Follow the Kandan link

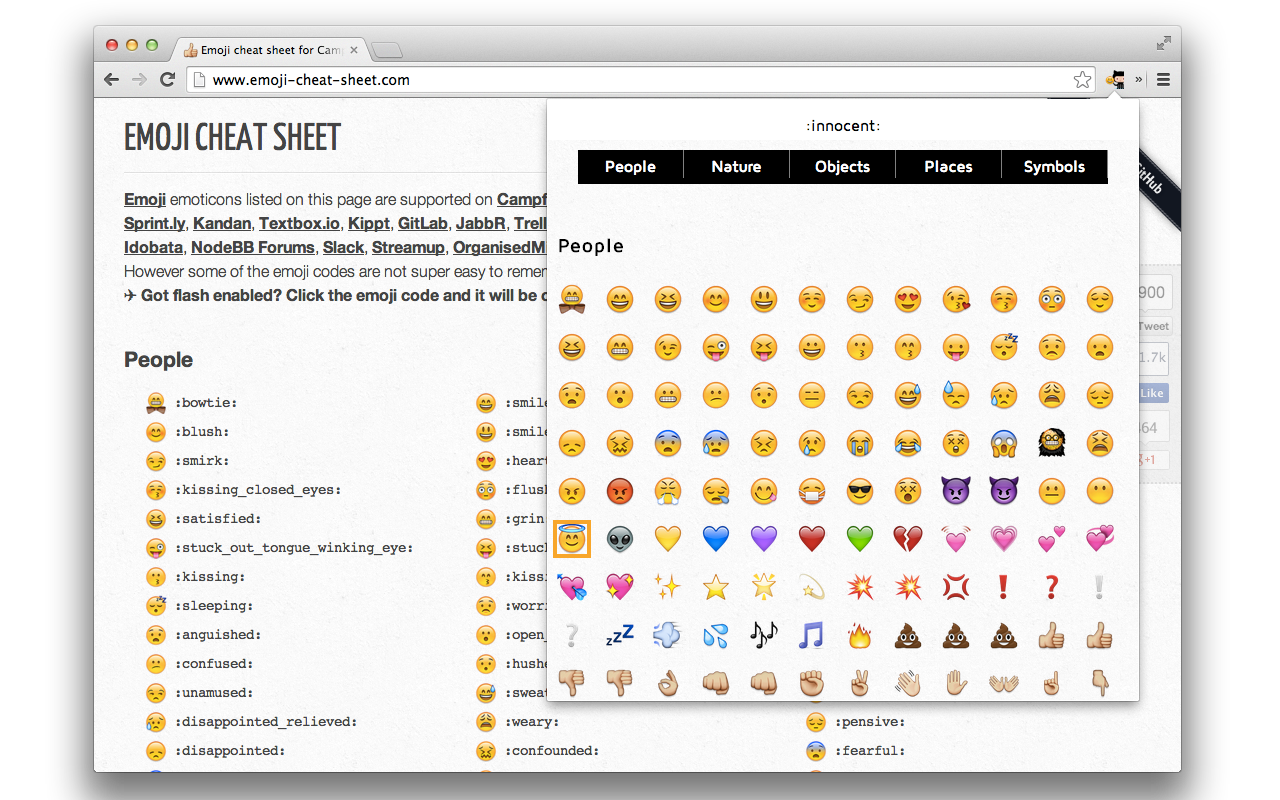pyautogui.click(x=222, y=223)
